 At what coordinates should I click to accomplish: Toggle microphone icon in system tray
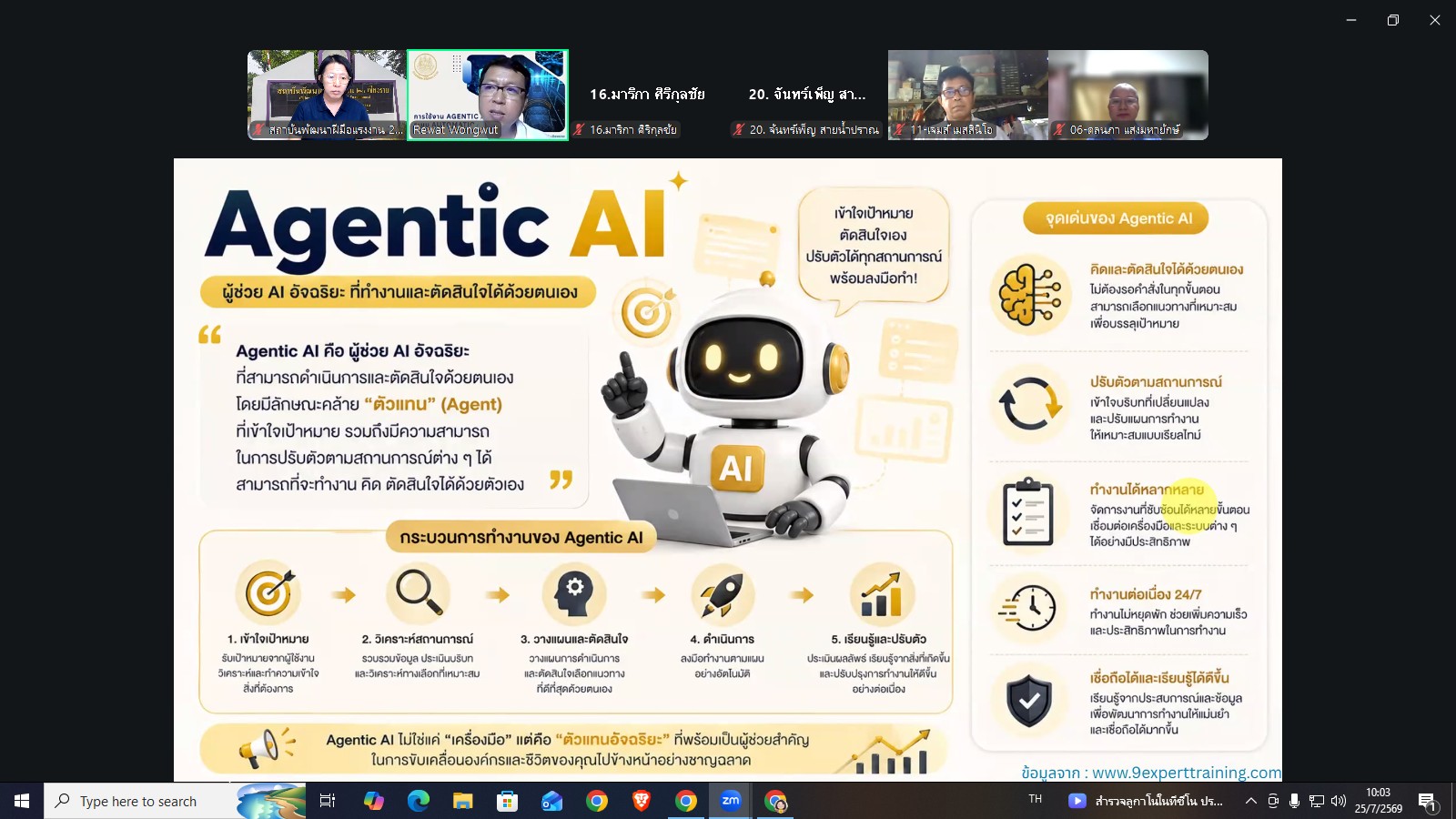[x=1294, y=801]
